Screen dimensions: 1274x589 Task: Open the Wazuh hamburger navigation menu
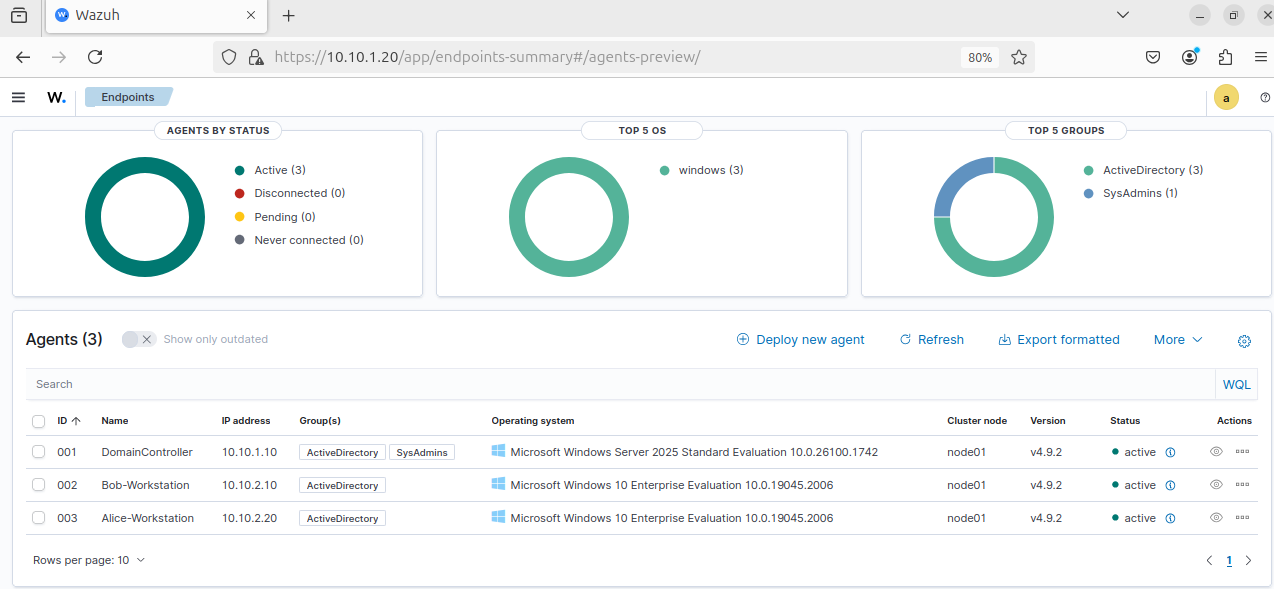(x=18, y=97)
